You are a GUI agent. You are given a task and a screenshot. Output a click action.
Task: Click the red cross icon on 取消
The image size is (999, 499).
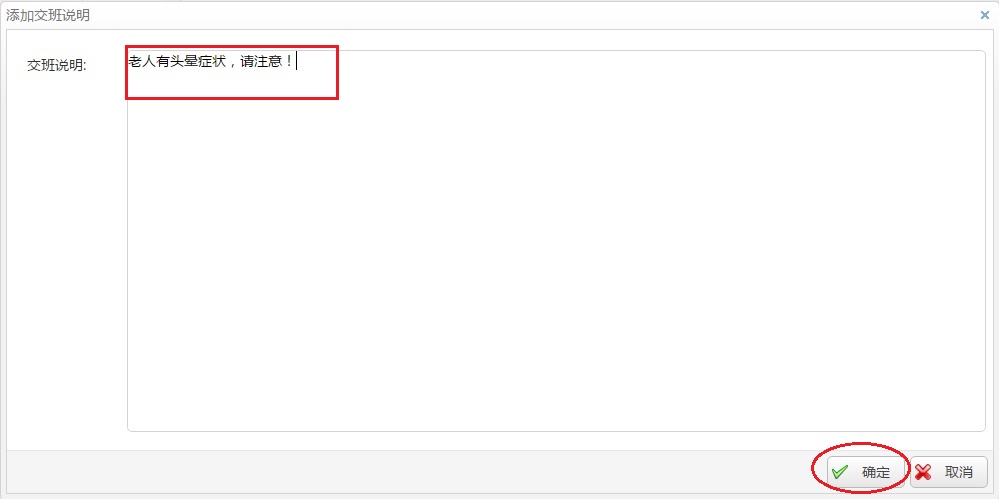coord(923,472)
